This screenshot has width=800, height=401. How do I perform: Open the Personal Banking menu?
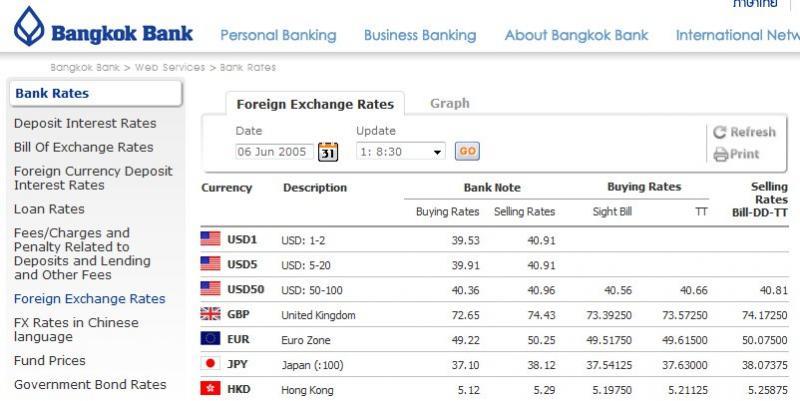278,35
